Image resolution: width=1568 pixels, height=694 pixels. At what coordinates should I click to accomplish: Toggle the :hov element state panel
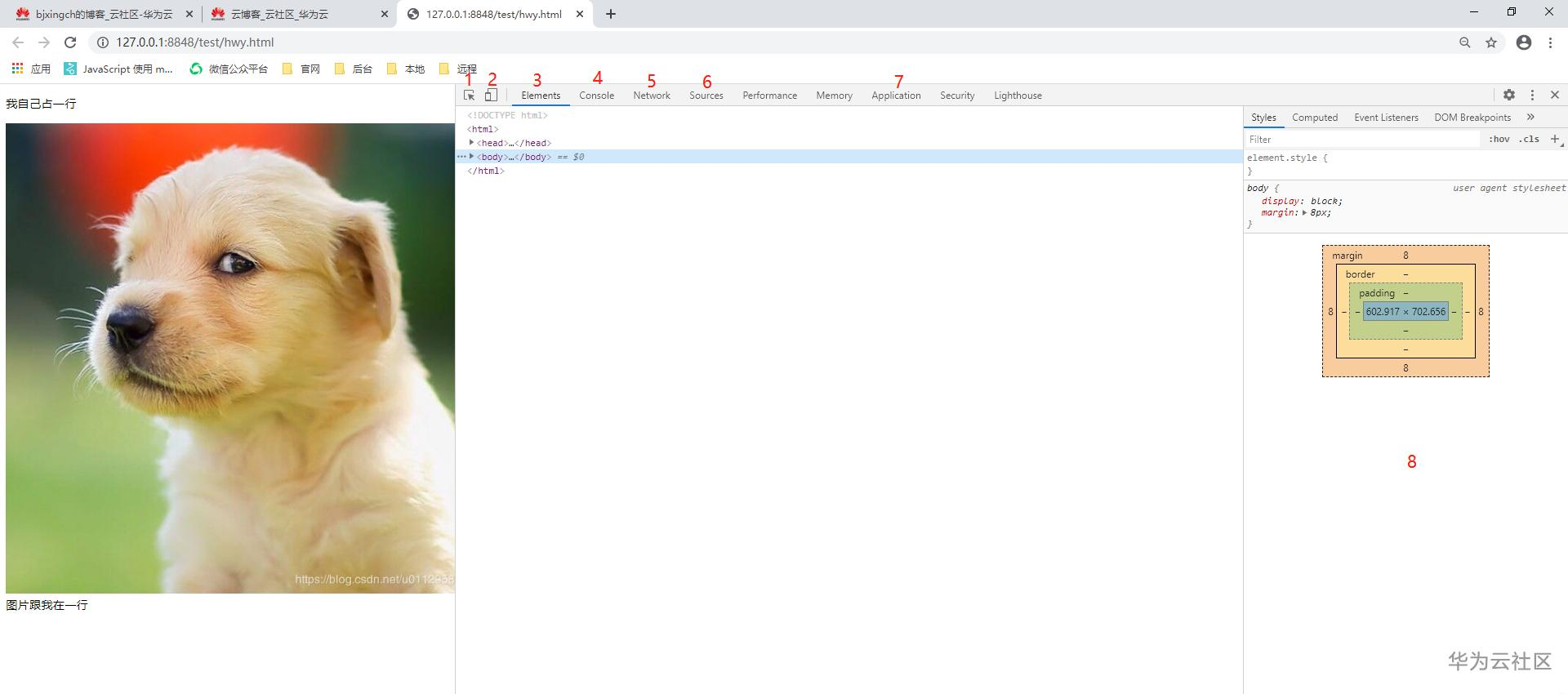[1499, 139]
